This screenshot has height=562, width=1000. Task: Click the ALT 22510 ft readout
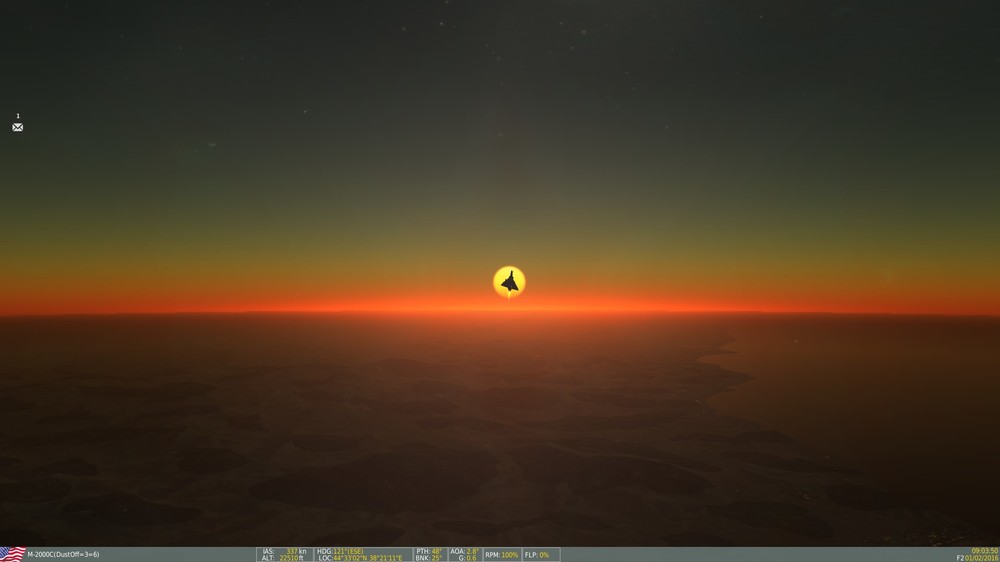pos(284,558)
